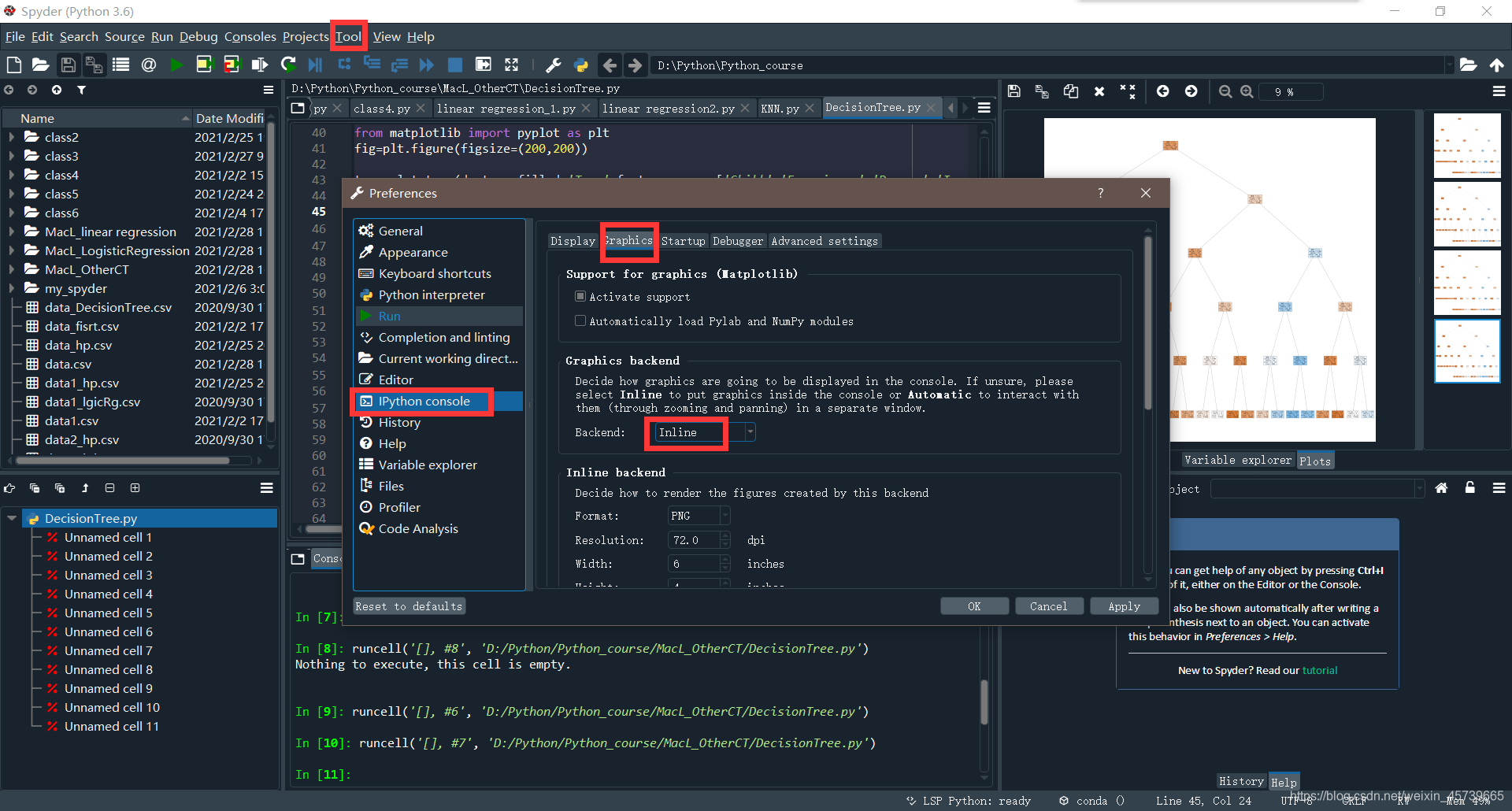Save the current file via the toolbar
The image size is (1512, 811).
pos(69,65)
